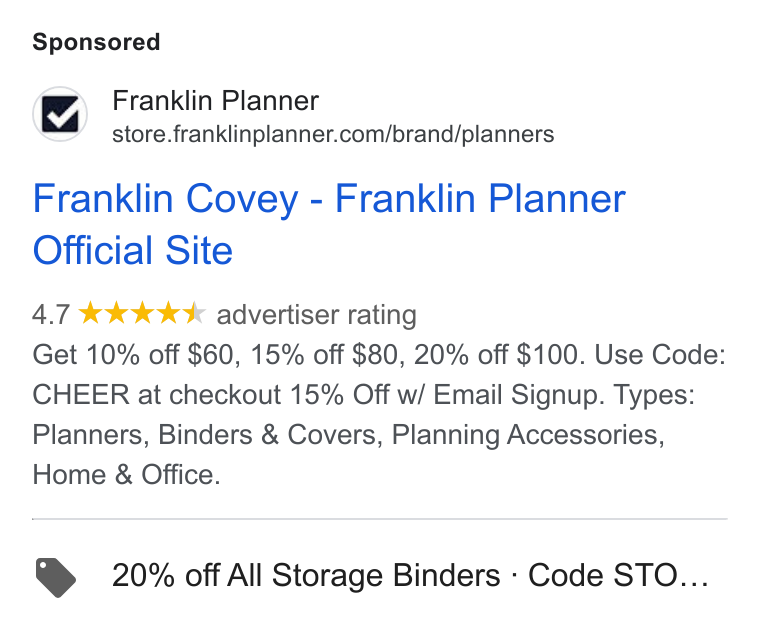Click the Franklin Planner checkmark logo icon
760x636 pixels.
pos(60,114)
